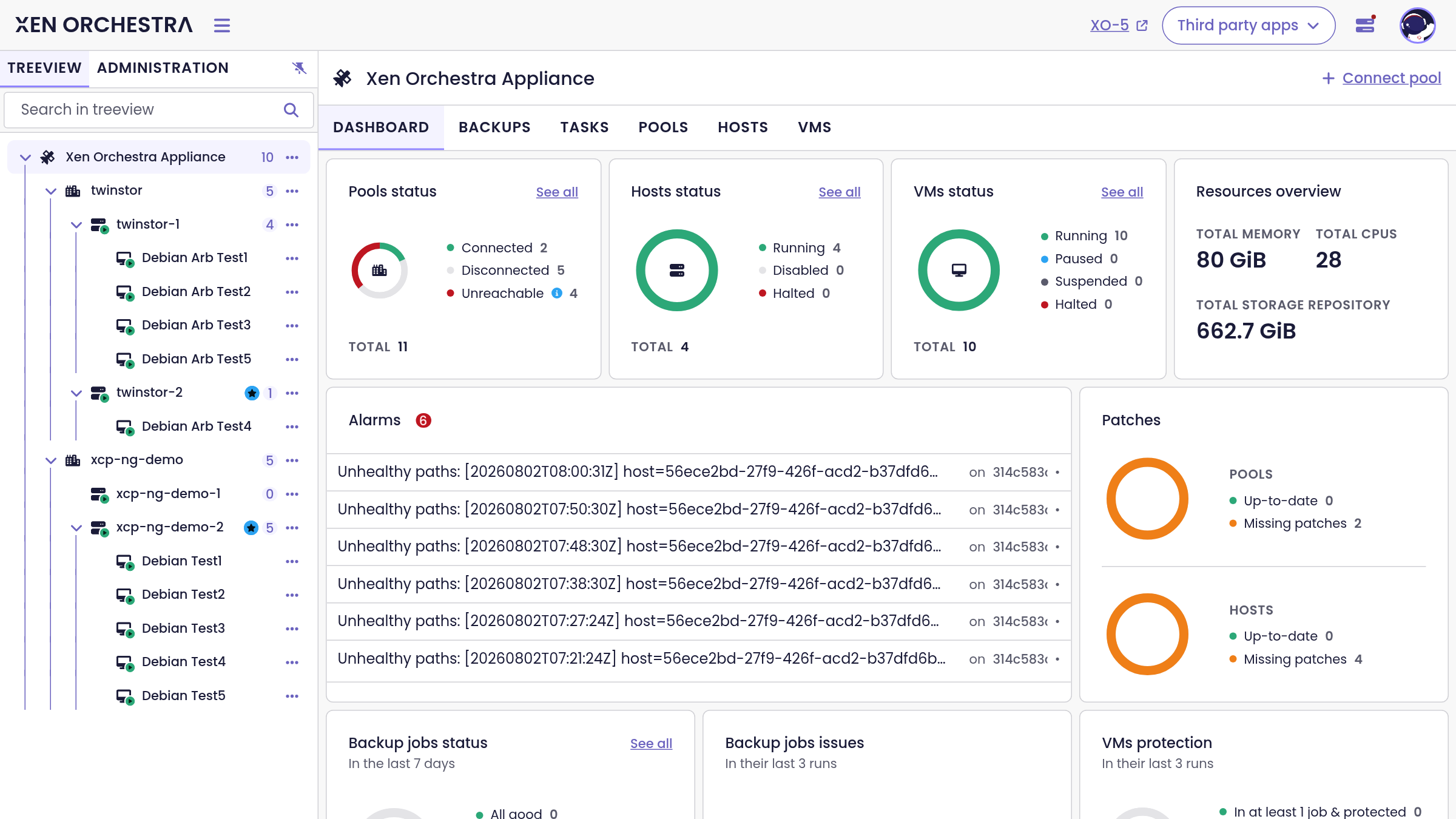Click the 07:21:24Z alarm source 314c583 link
This screenshot has height=819, width=1456.
coord(1020,659)
